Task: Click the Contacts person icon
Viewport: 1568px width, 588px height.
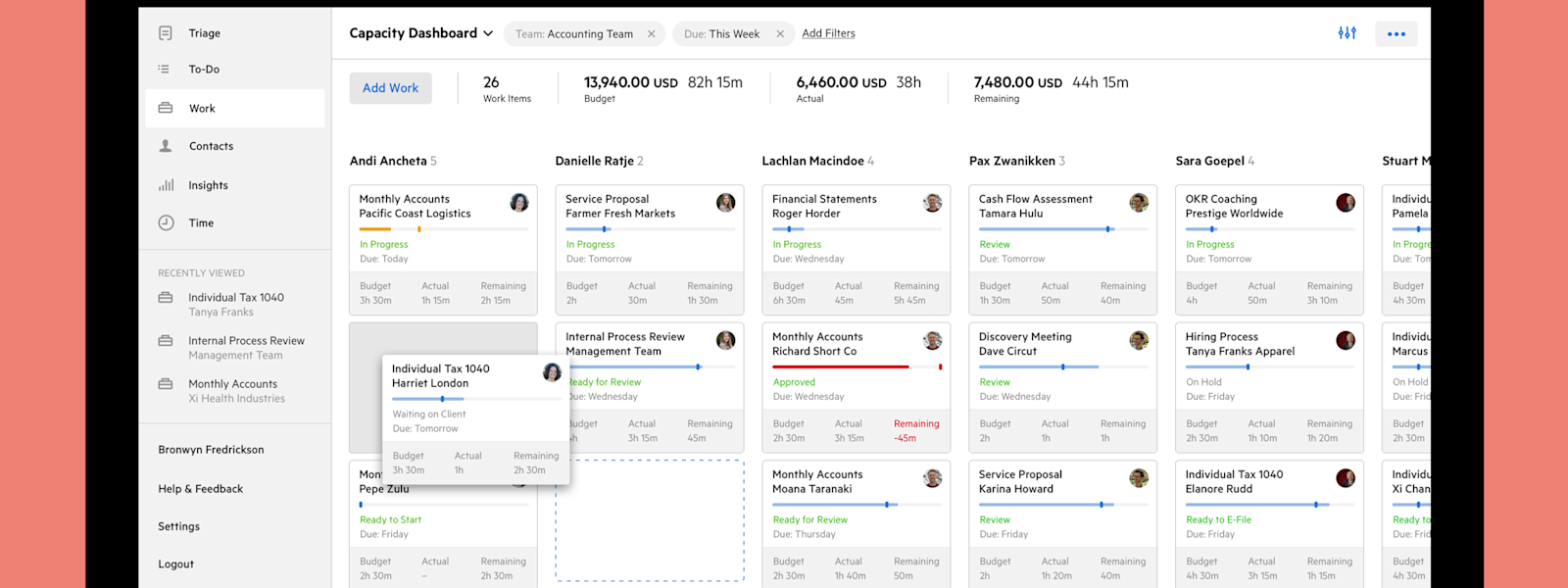Action: (x=166, y=146)
